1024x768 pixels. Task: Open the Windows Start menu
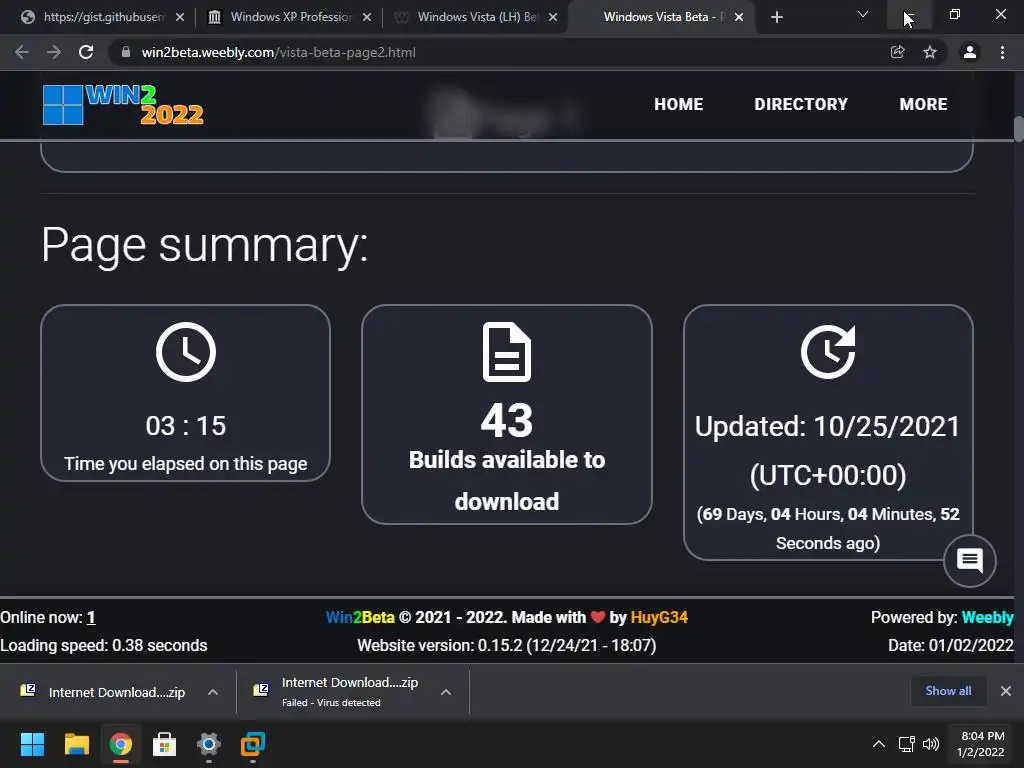pos(32,744)
